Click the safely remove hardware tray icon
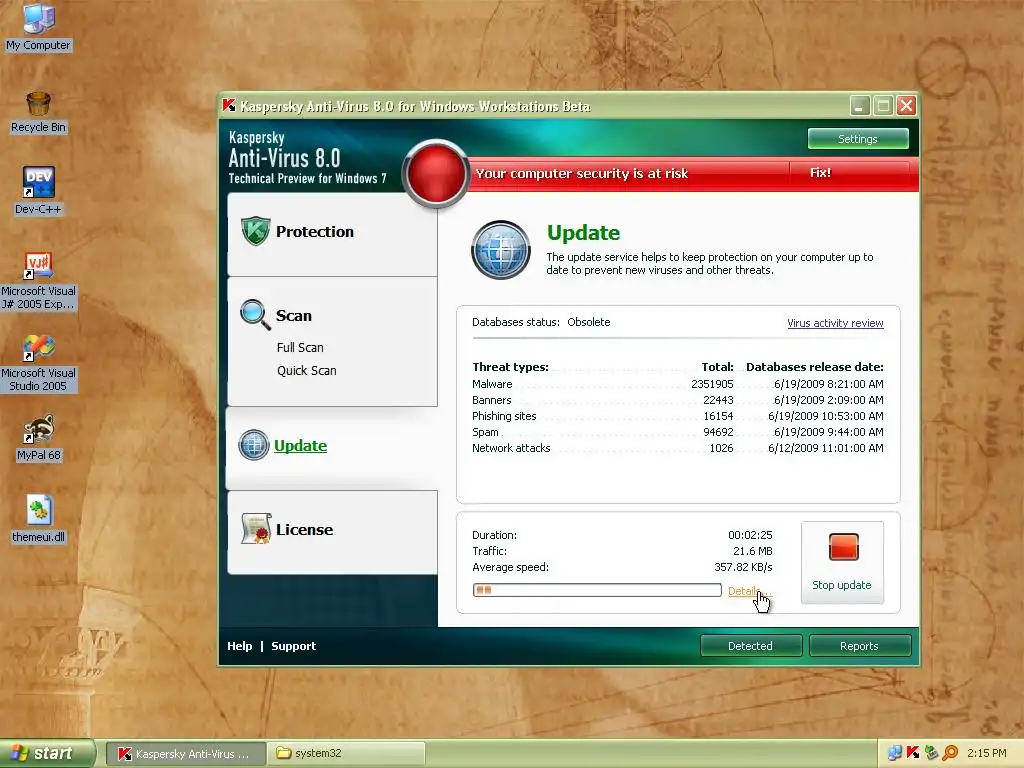1024x768 pixels. [x=932, y=753]
